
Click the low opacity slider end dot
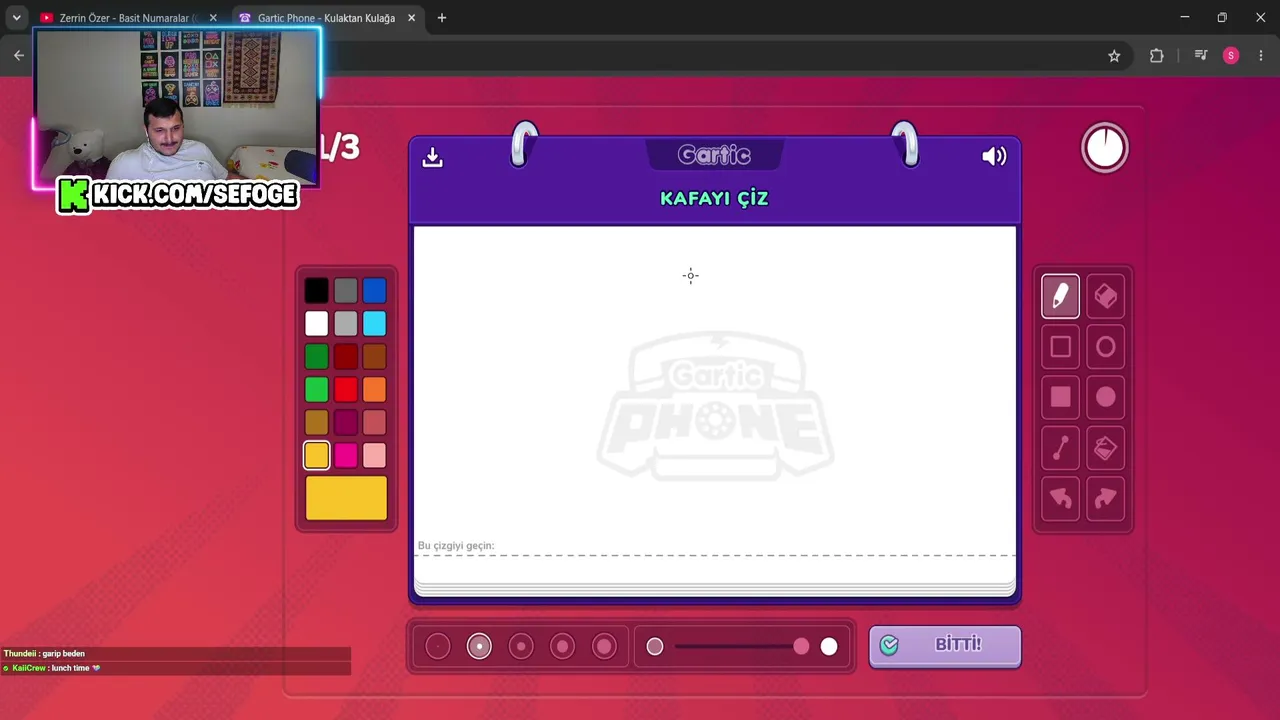655,647
